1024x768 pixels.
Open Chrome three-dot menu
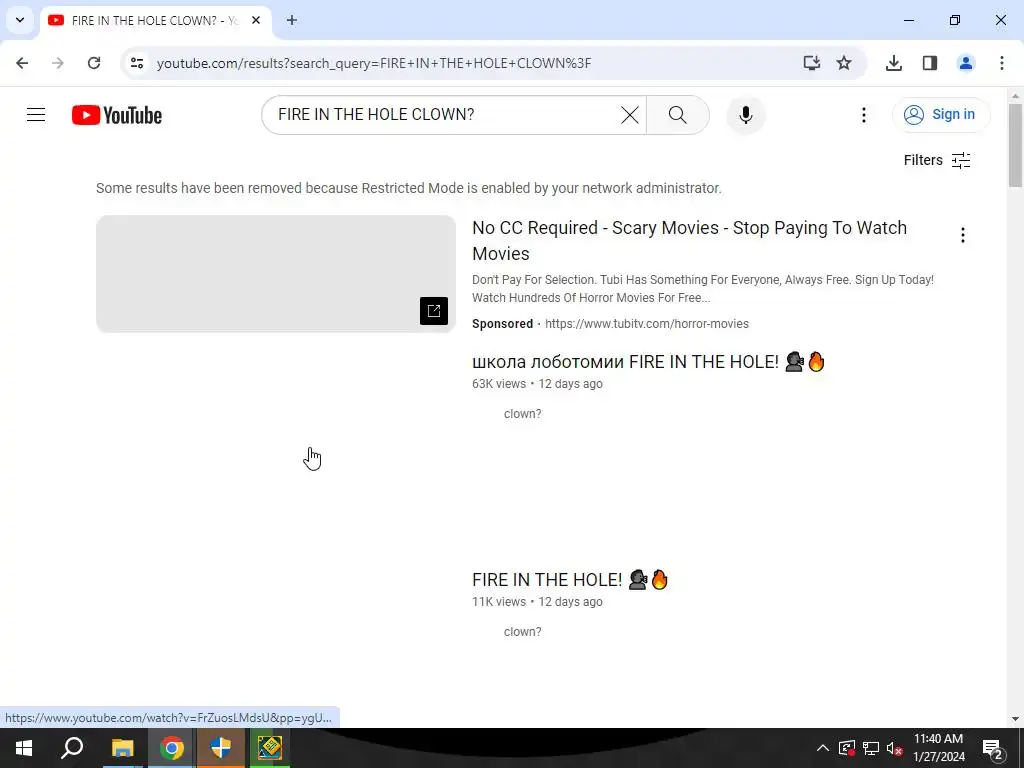coord(1002,63)
